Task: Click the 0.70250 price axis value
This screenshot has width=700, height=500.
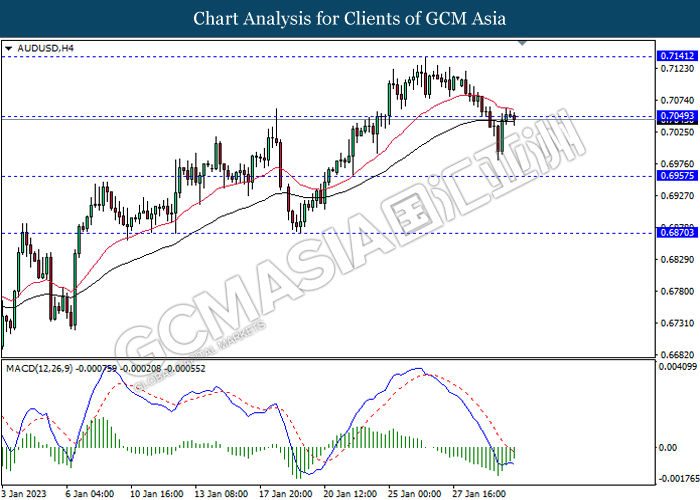Action: pyautogui.click(x=677, y=132)
